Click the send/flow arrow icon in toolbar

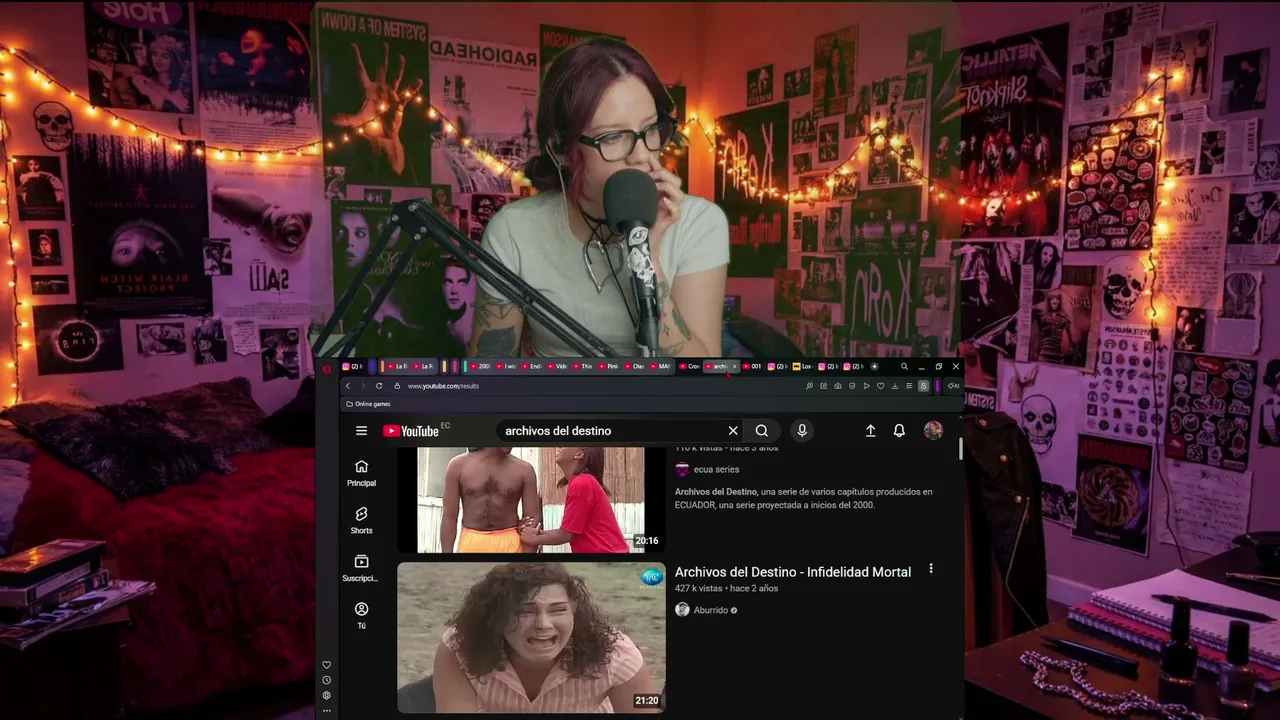pos(866,386)
